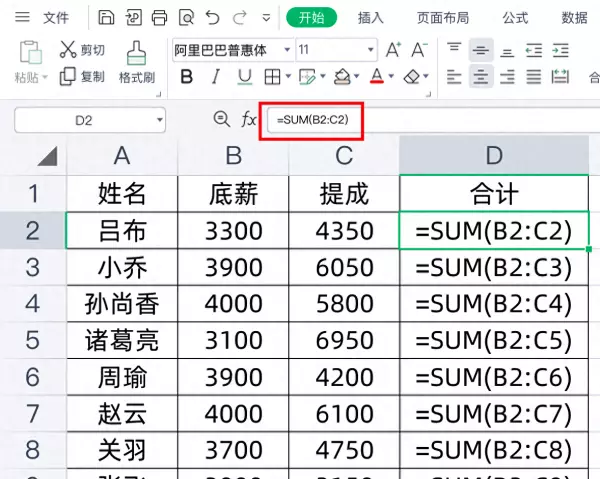Open the font name dropdown 阿里巴巴普惠体

[x=287, y=50]
